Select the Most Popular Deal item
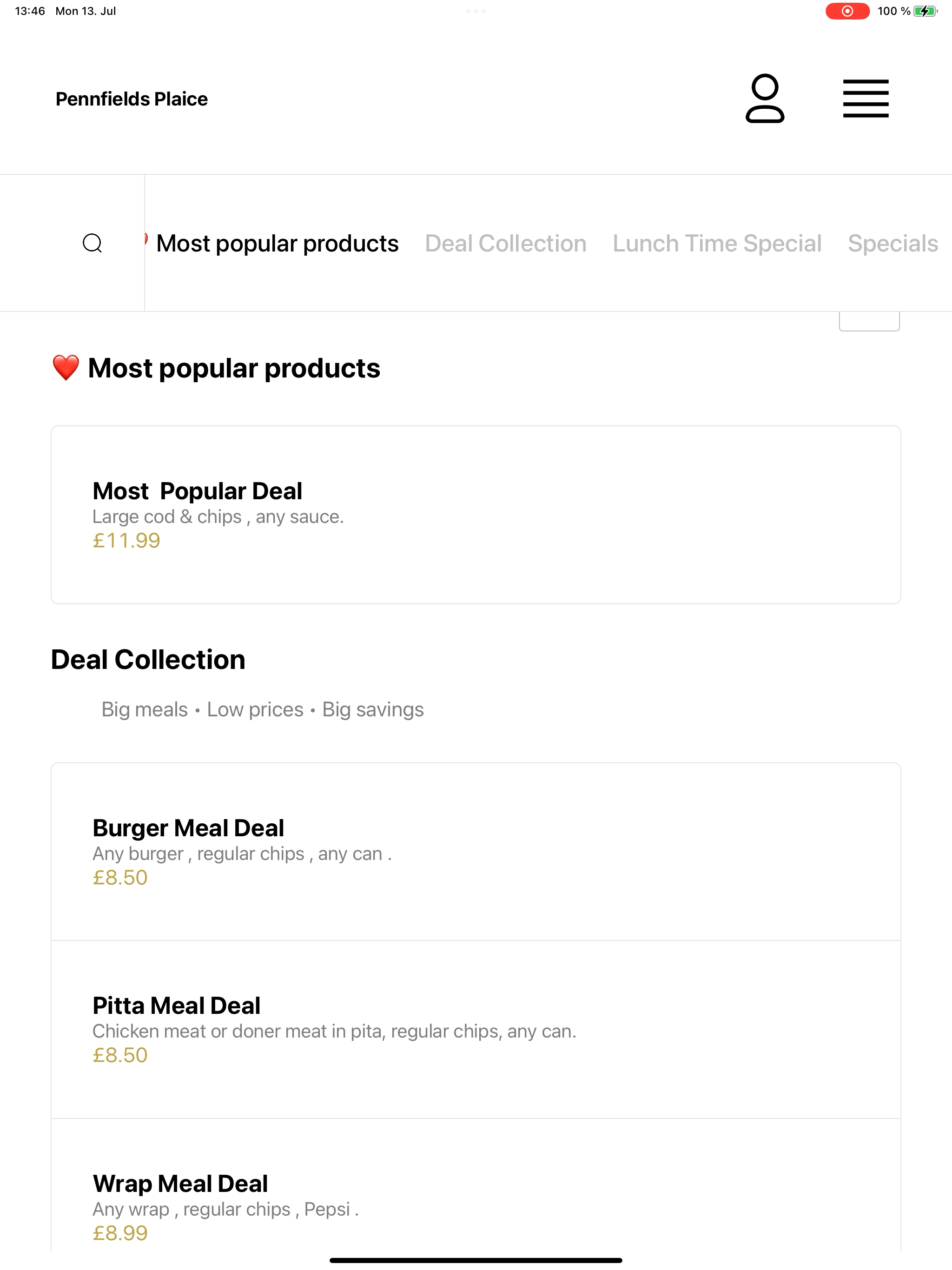This screenshot has height=1270, width=952. (x=476, y=515)
